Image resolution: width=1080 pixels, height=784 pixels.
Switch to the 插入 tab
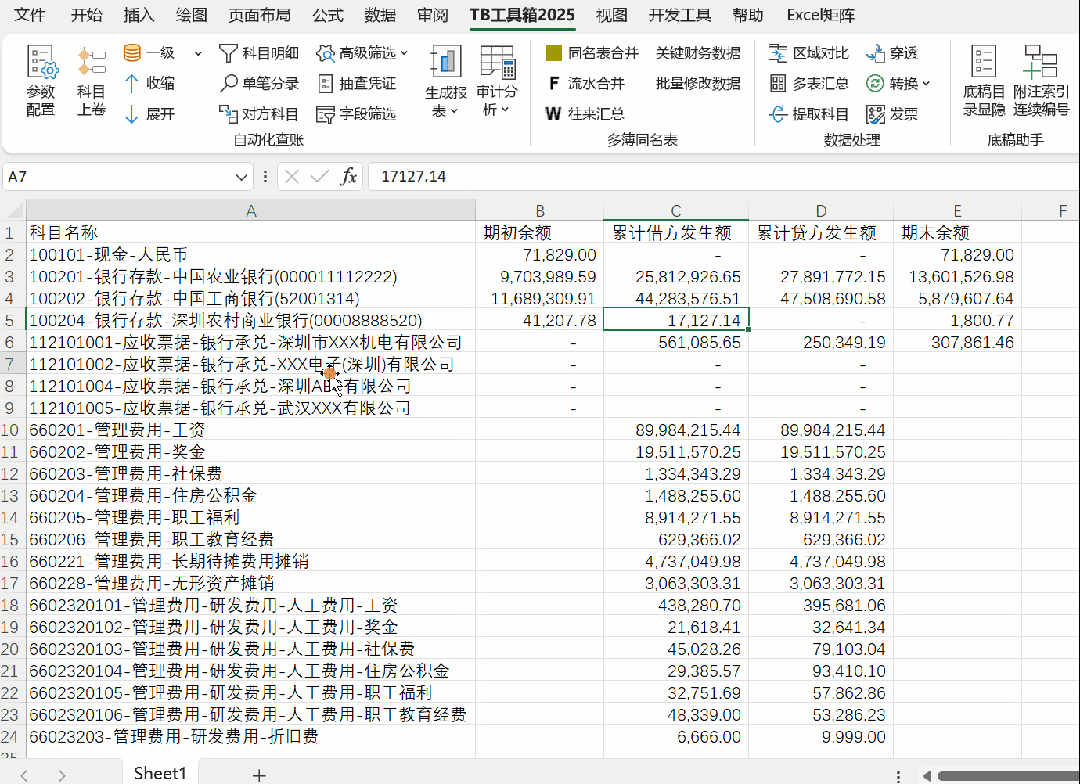point(138,14)
